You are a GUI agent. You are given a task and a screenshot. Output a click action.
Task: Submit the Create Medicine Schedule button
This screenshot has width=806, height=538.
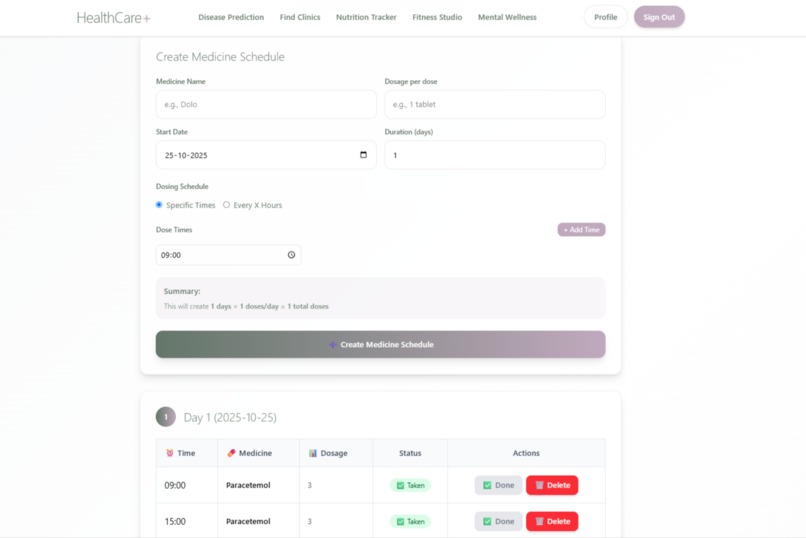[380, 344]
